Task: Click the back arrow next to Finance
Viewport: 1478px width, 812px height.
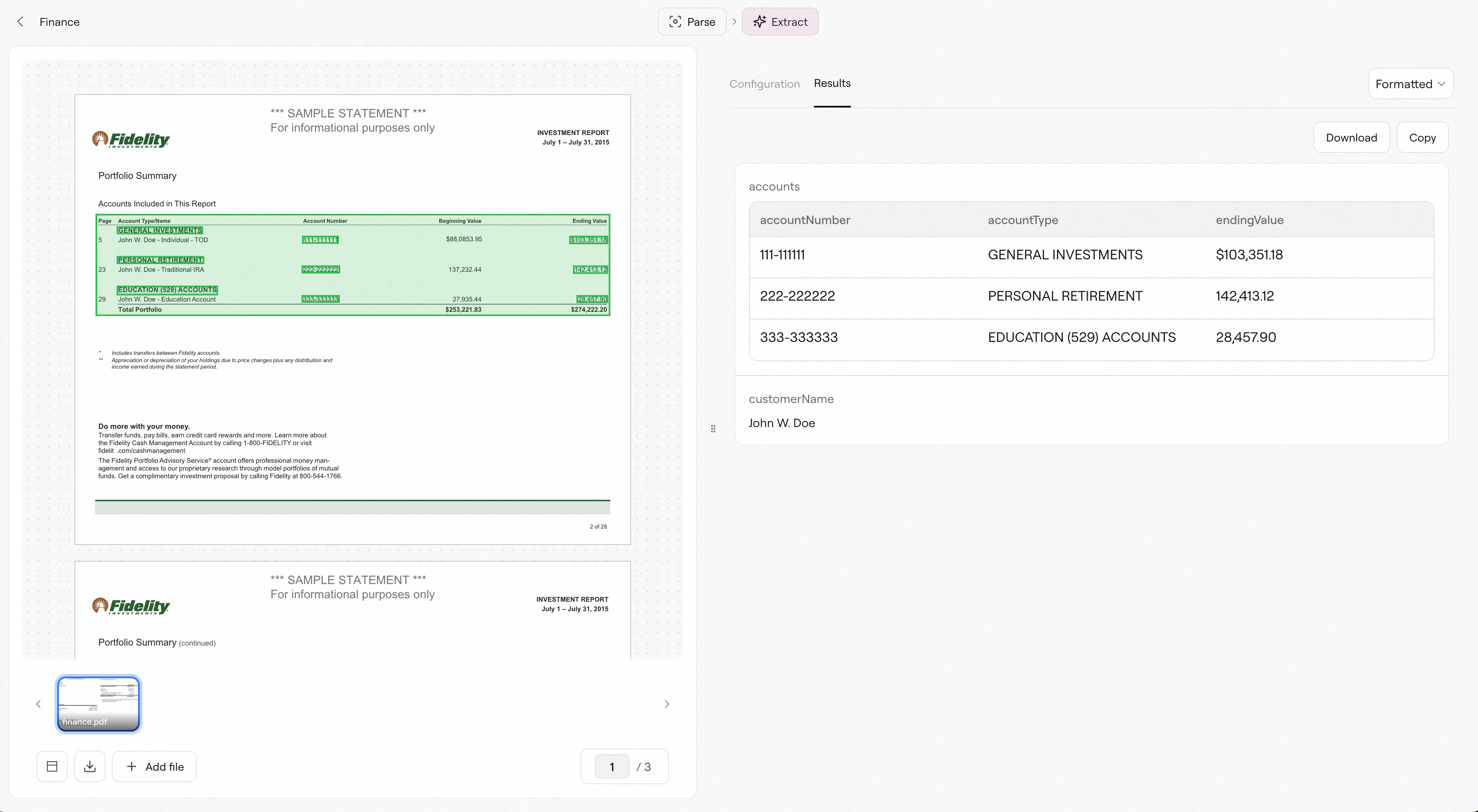Action: point(21,22)
